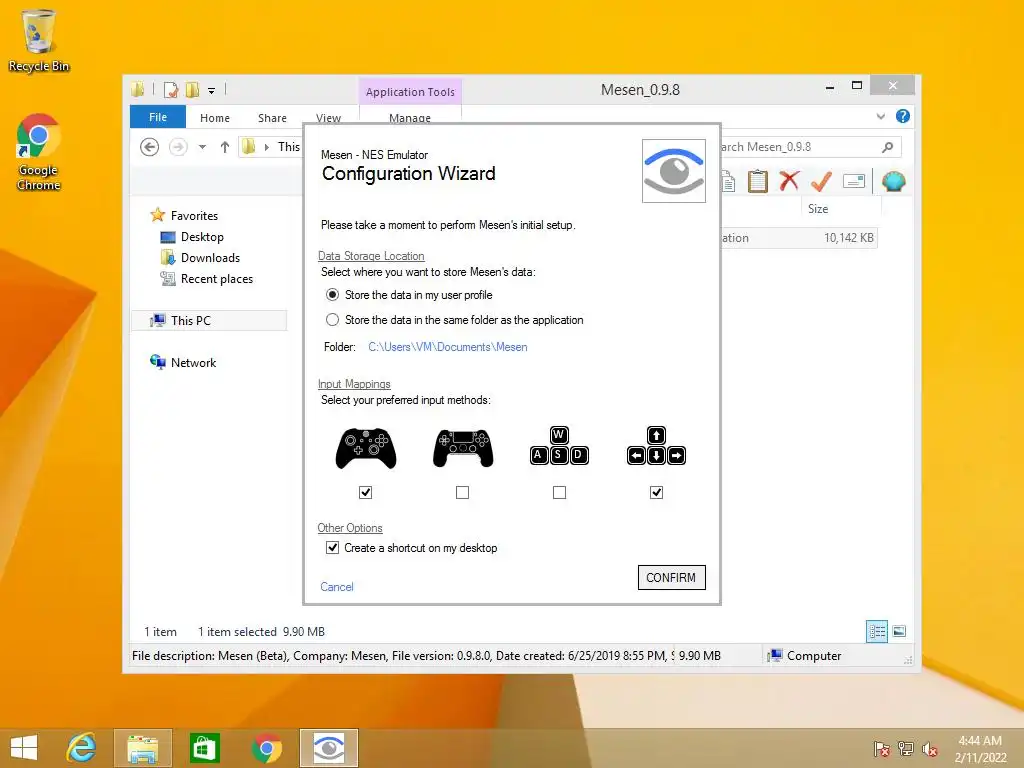The image size is (1024, 768).
Task: Click the Cancel link in wizard
Action: click(336, 586)
